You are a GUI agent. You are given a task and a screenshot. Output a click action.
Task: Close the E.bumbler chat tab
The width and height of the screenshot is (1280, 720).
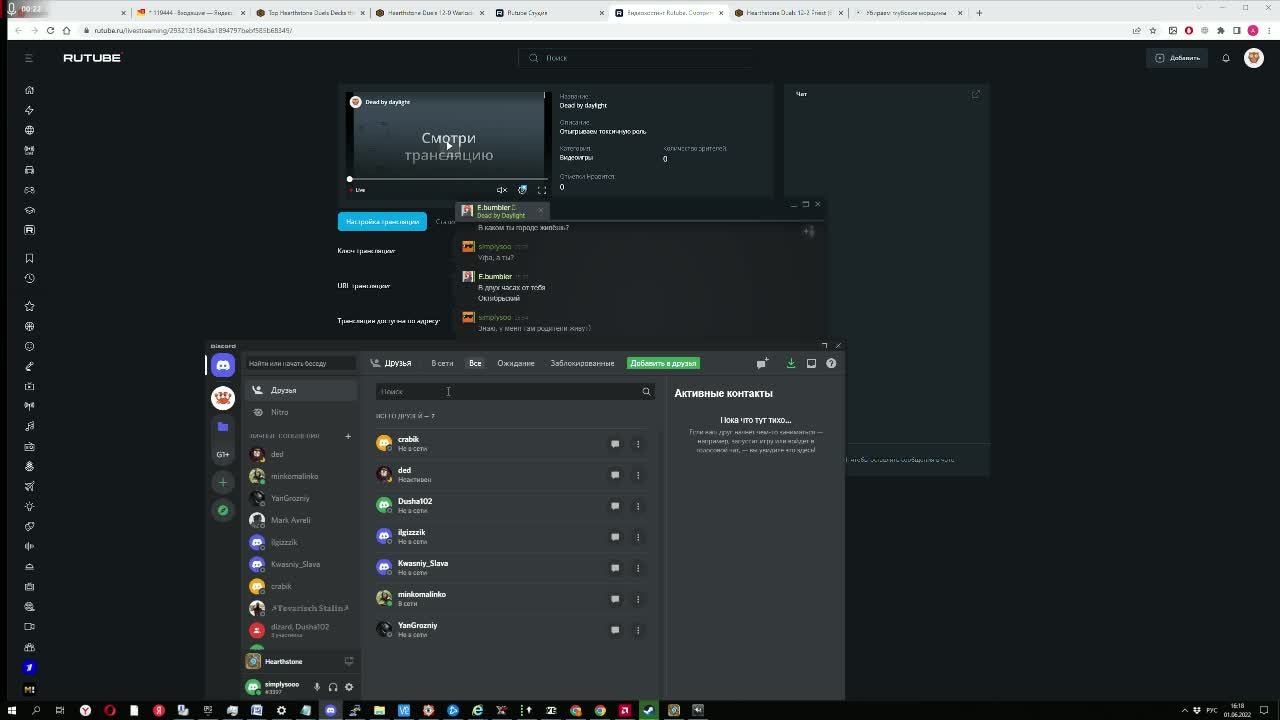(541, 210)
